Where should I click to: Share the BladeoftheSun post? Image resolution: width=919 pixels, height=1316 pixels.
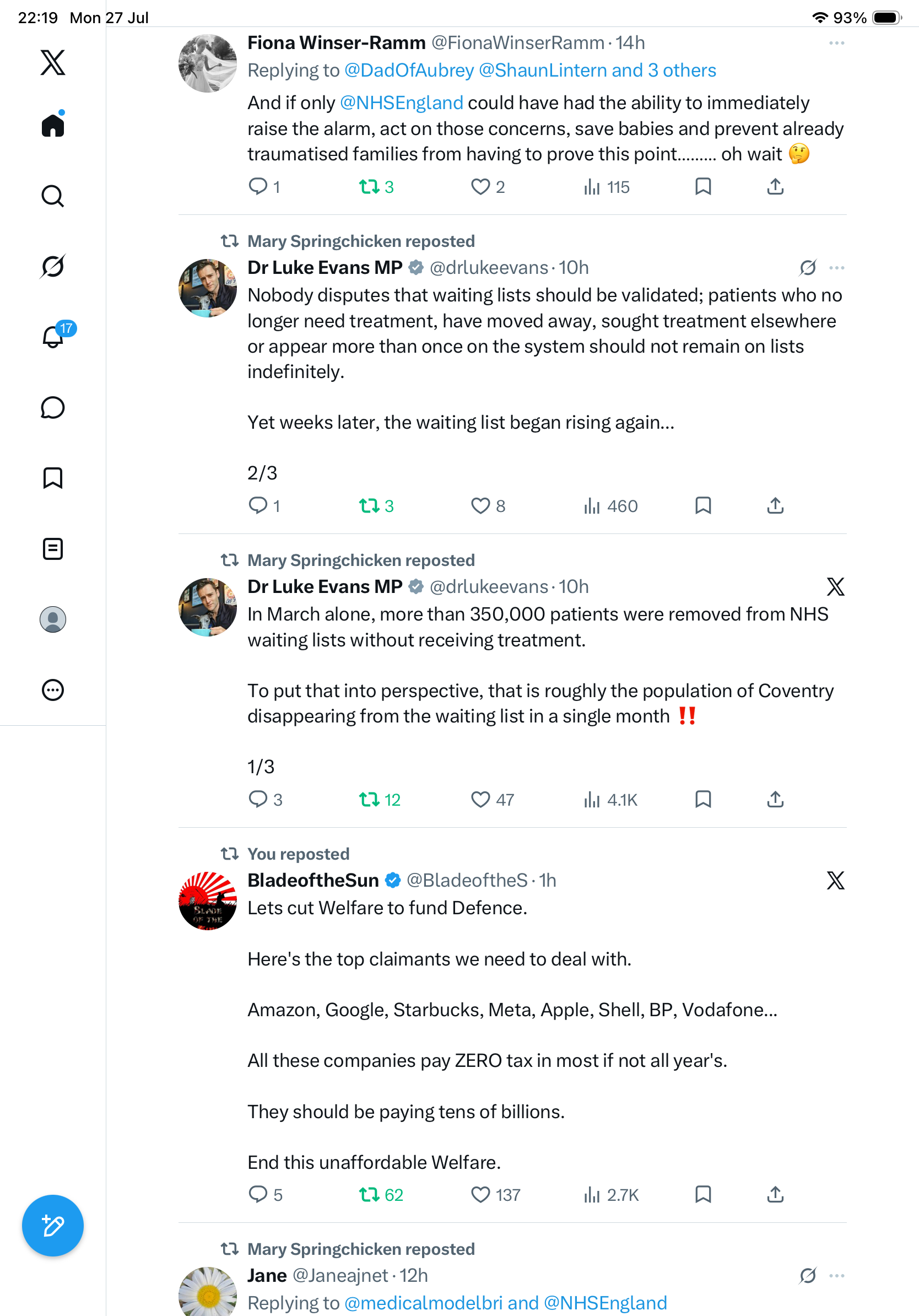pyautogui.click(x=775, y=1195)
